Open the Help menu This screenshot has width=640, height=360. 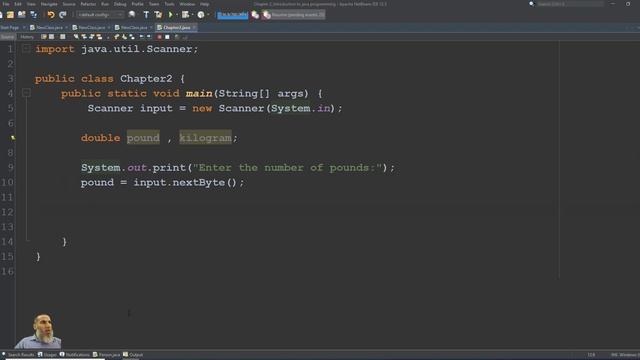pos(204,4)
